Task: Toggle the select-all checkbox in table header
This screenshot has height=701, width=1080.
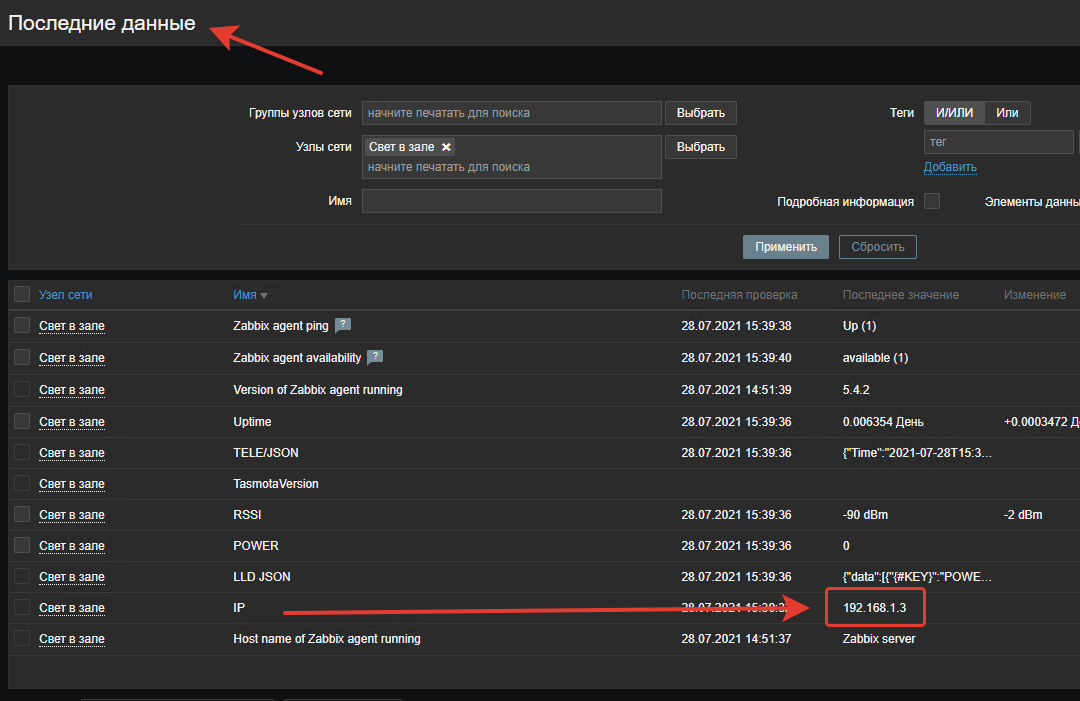Action: pyautogui.click(x=22, y=295)
